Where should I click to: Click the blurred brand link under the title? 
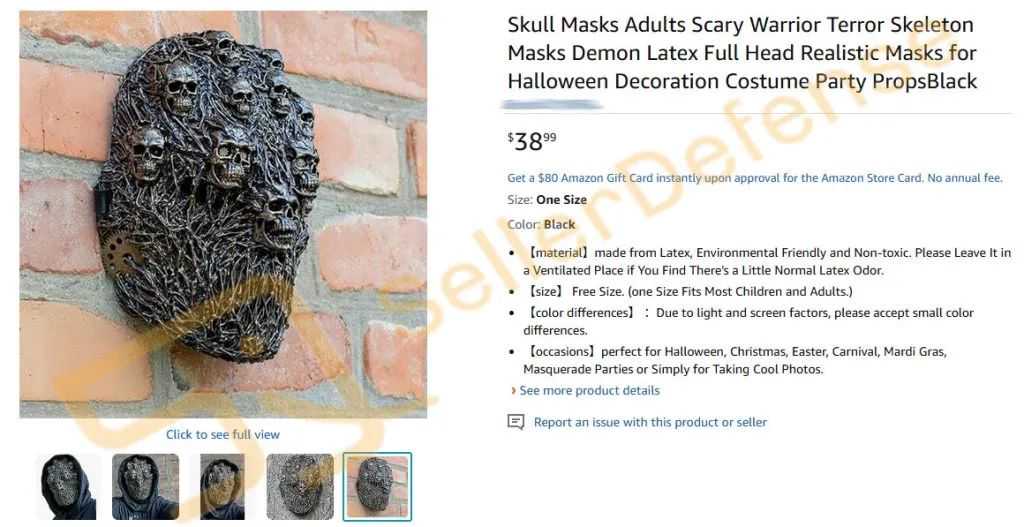point(552,104)
